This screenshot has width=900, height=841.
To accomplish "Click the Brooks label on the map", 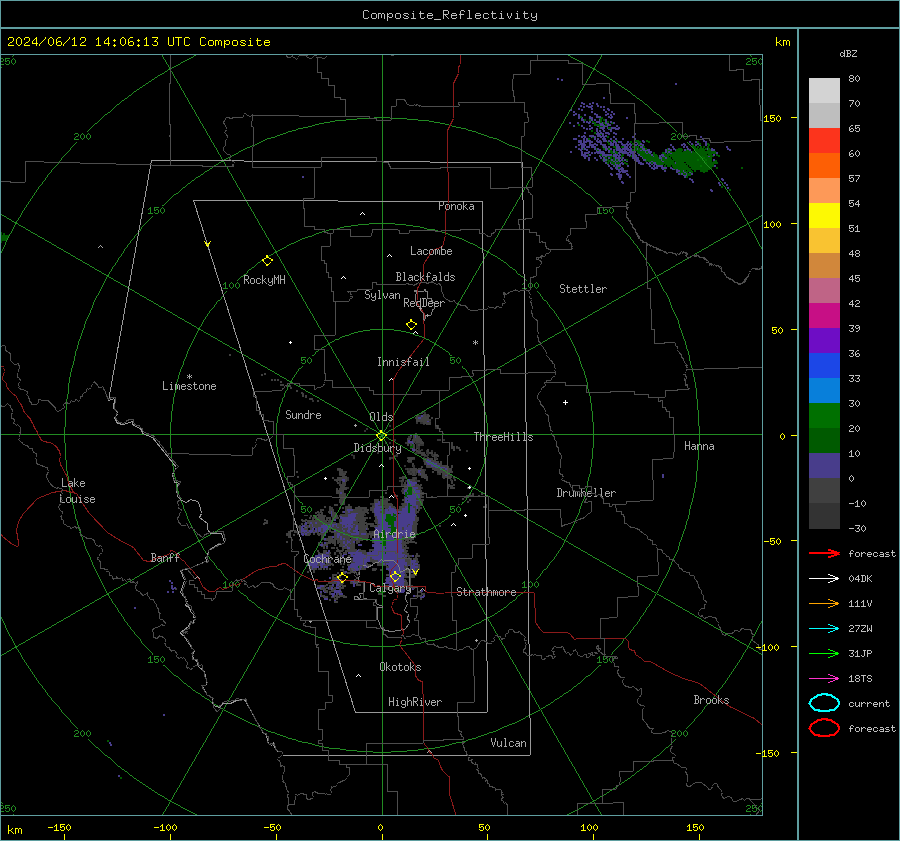I will [711, 700].
